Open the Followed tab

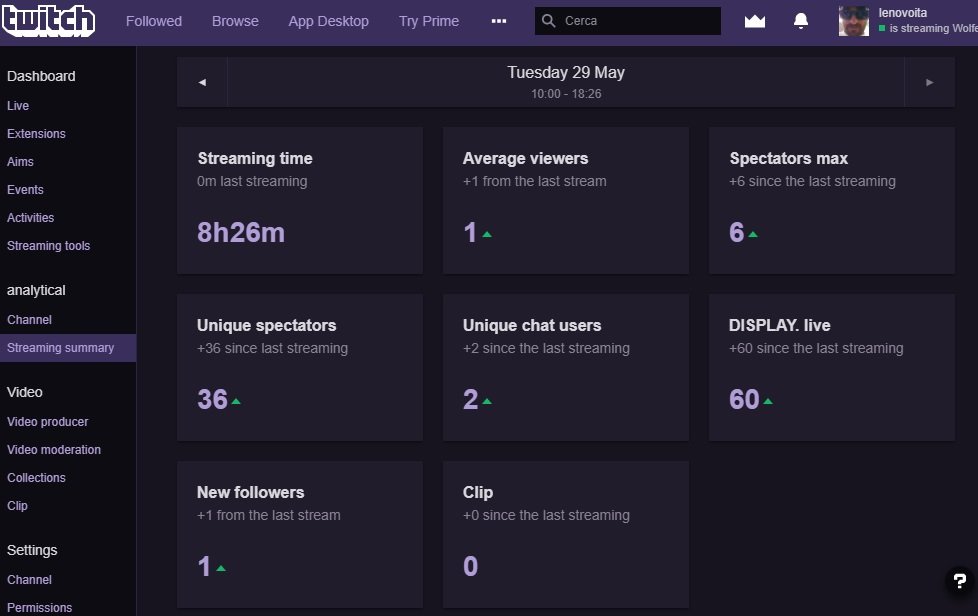pyautogui.click(x=153, y=21)
